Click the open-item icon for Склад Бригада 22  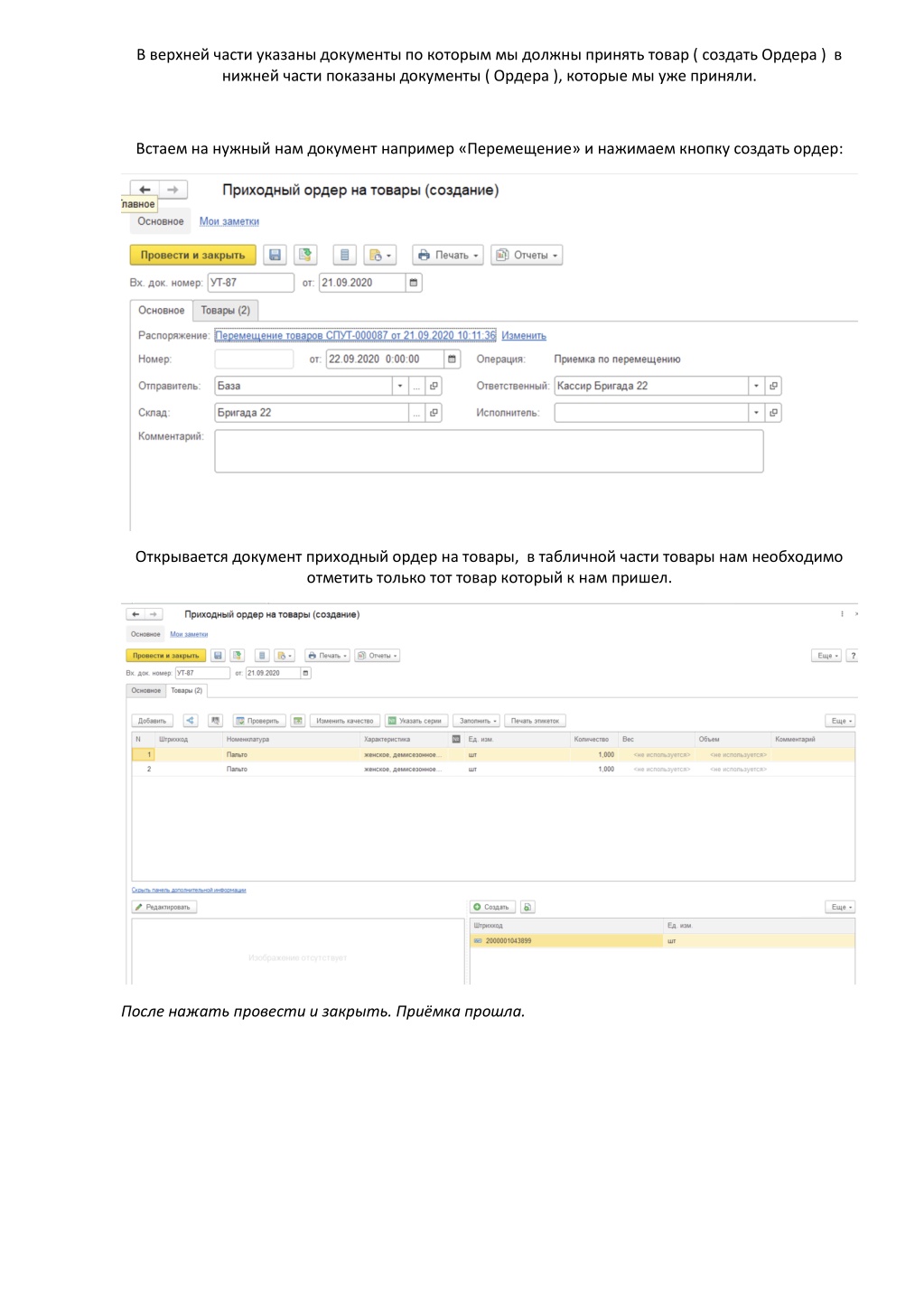click(434, 413)
